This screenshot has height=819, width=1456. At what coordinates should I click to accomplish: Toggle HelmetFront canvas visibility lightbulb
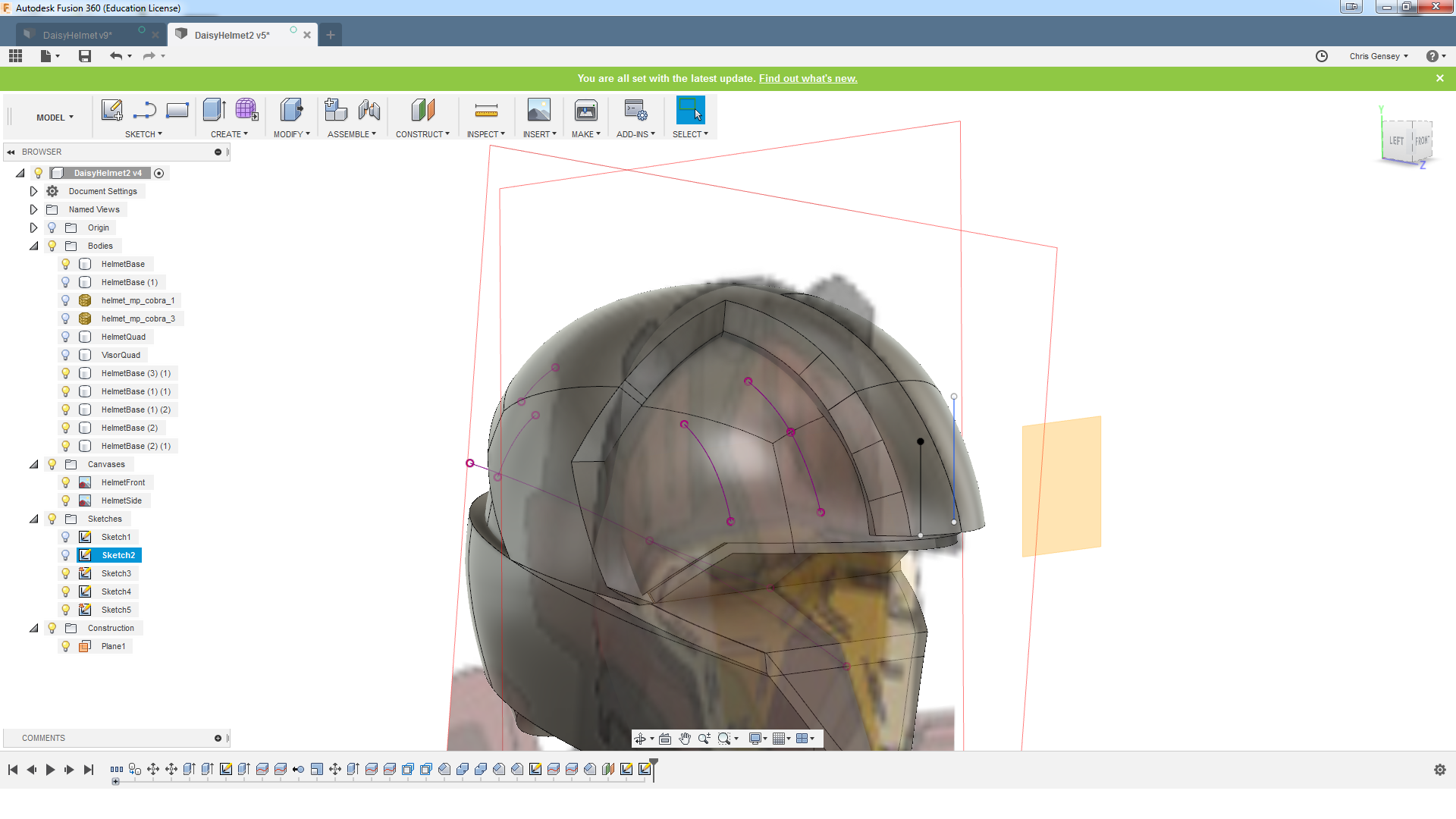[x=66, y=482]
